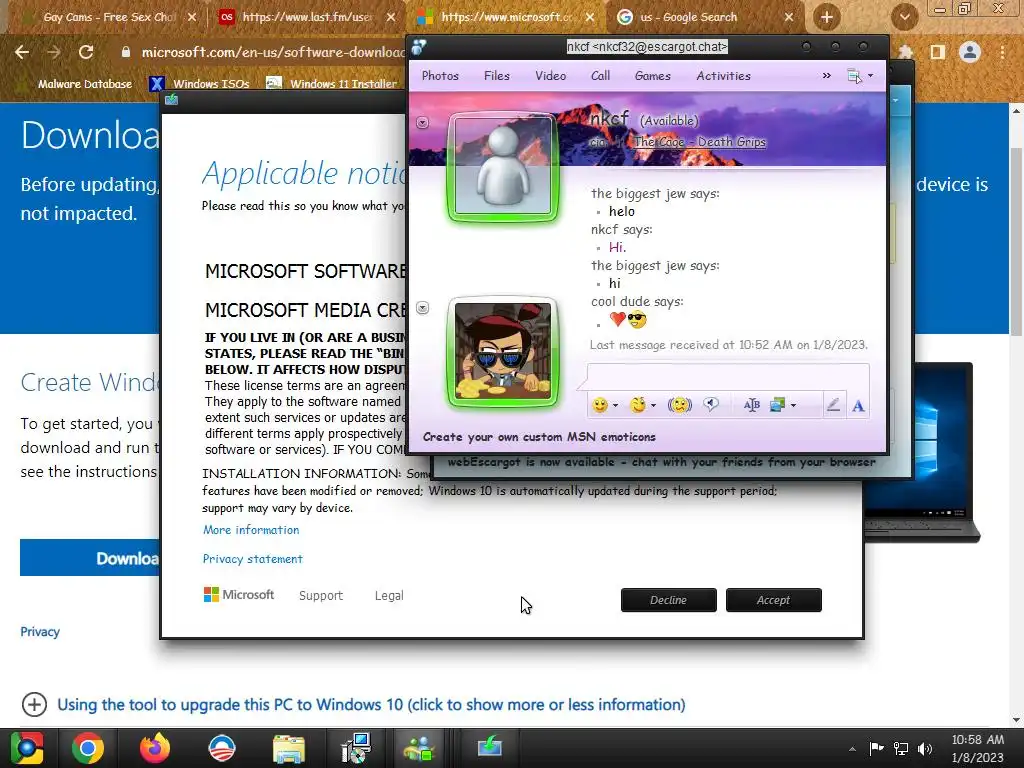The image size is (1024, 768).
Task: Open the Files menu in chat window
Action: point(496,76)
